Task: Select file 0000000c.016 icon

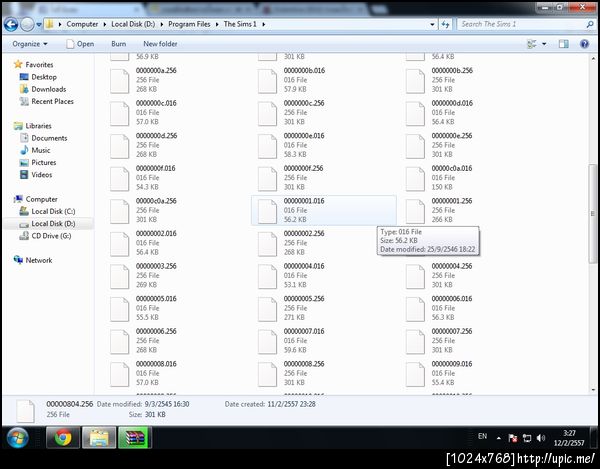Action: point(119,114)
